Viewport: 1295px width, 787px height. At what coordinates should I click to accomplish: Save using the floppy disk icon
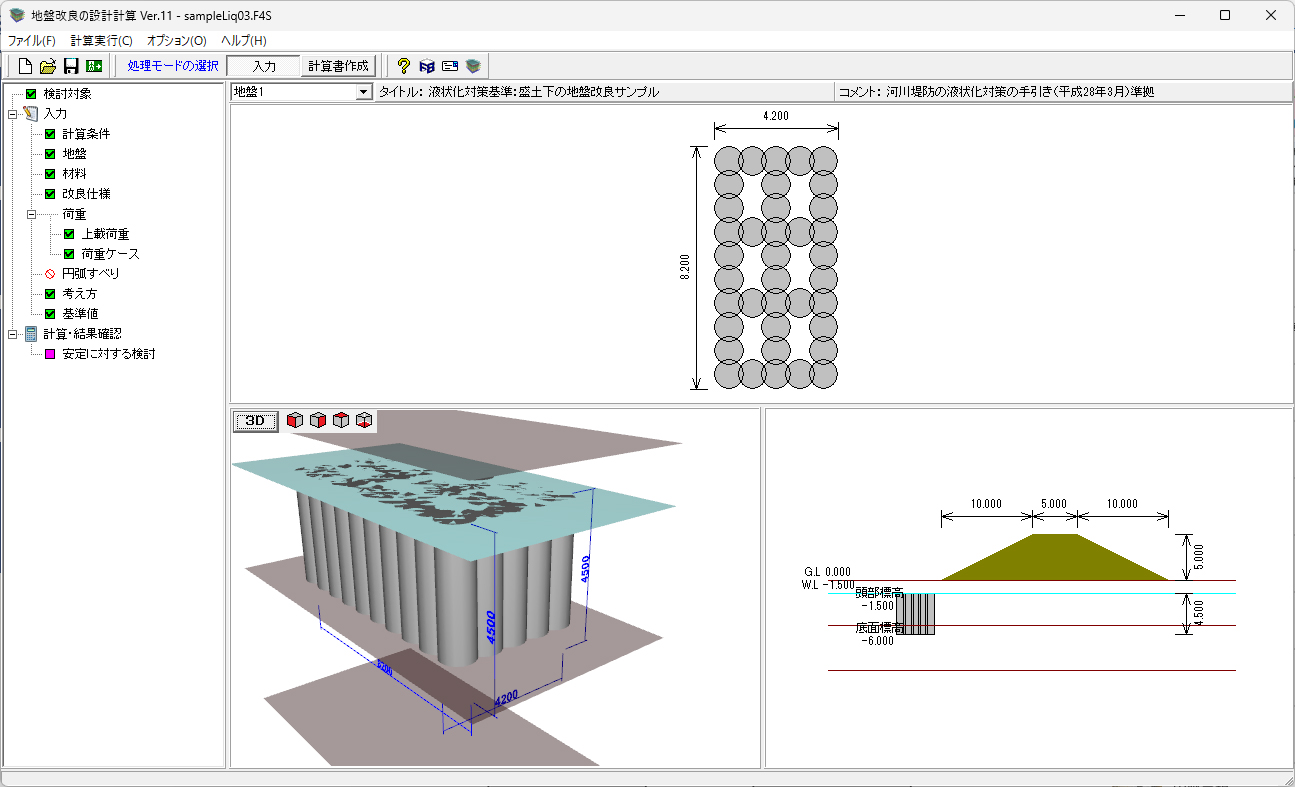click(71, 66)
